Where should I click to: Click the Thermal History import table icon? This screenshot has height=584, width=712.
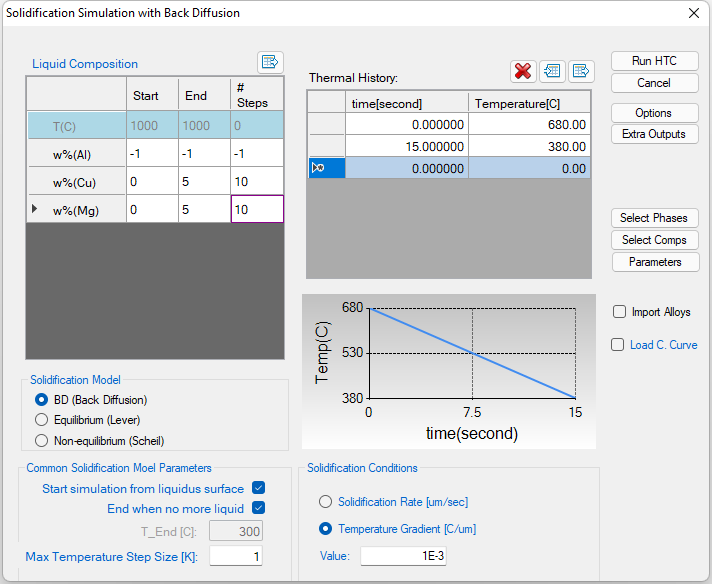[552, 71]
